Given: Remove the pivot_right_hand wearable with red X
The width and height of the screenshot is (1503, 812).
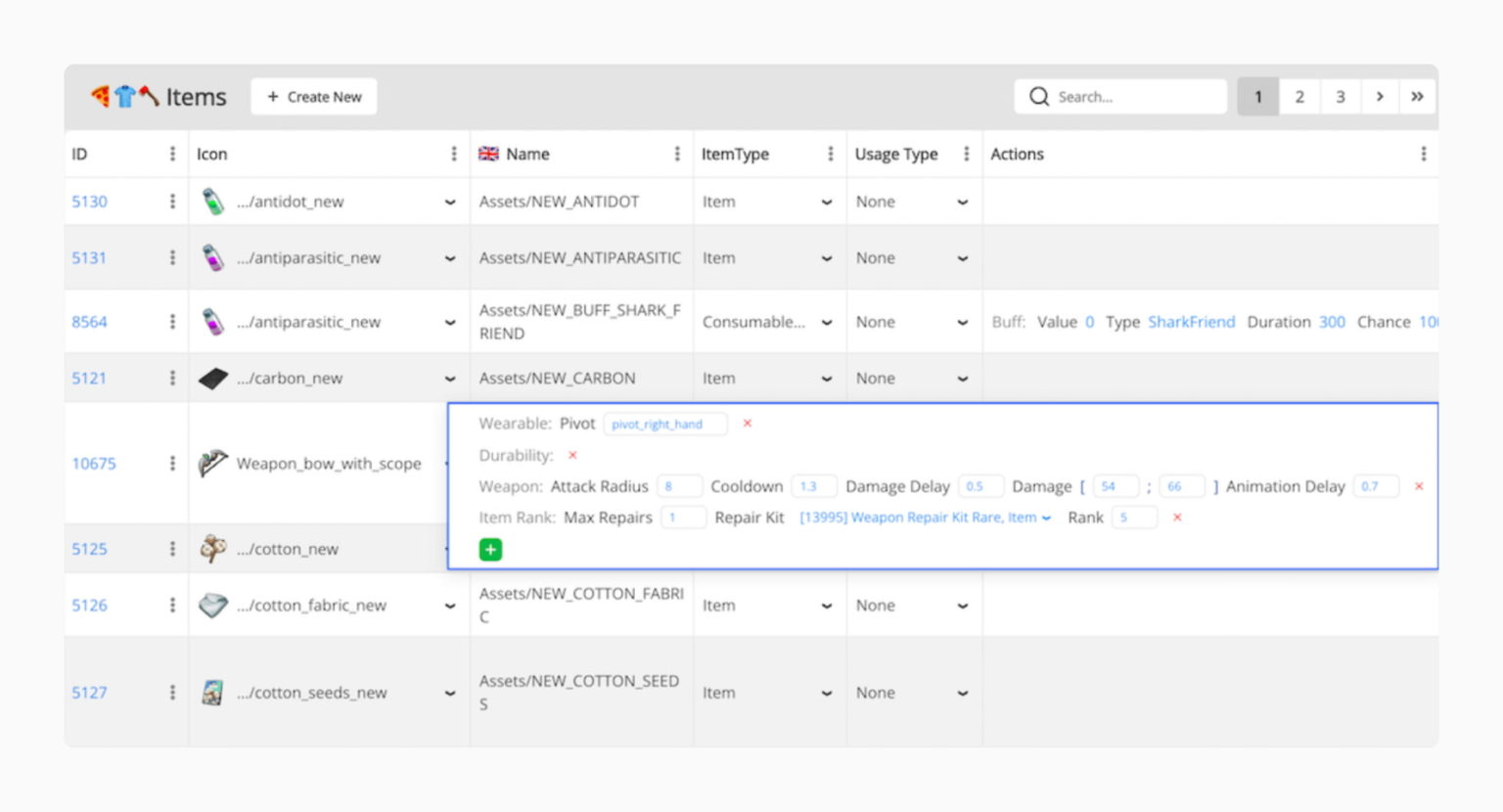Looking at the screenshot, I should tap(748, 424).
